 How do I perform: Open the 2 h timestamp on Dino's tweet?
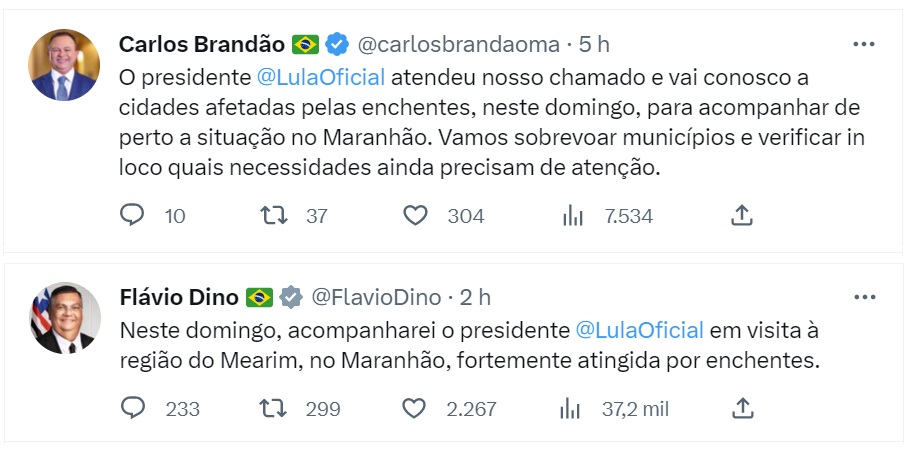click(x=476, y=297)
